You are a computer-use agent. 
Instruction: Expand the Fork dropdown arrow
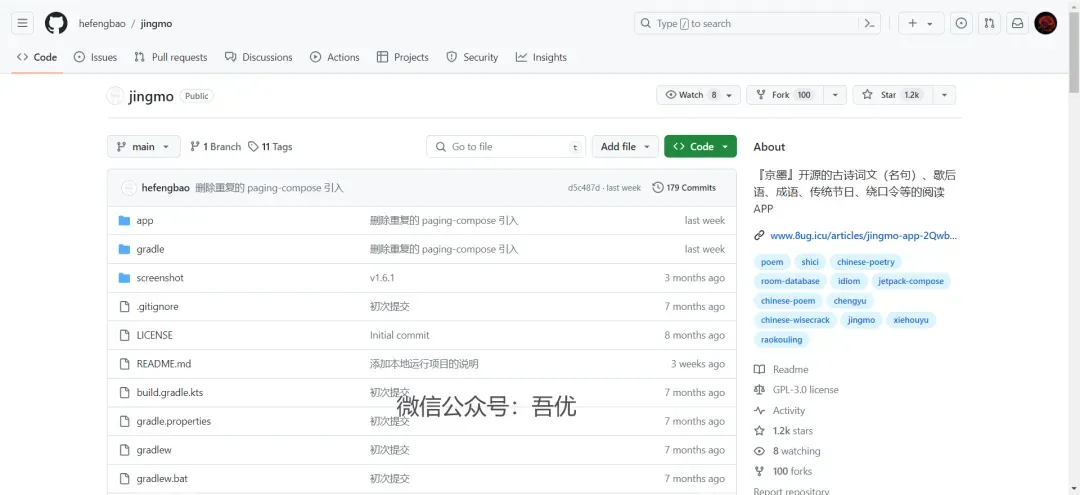(x=835, y=95)
